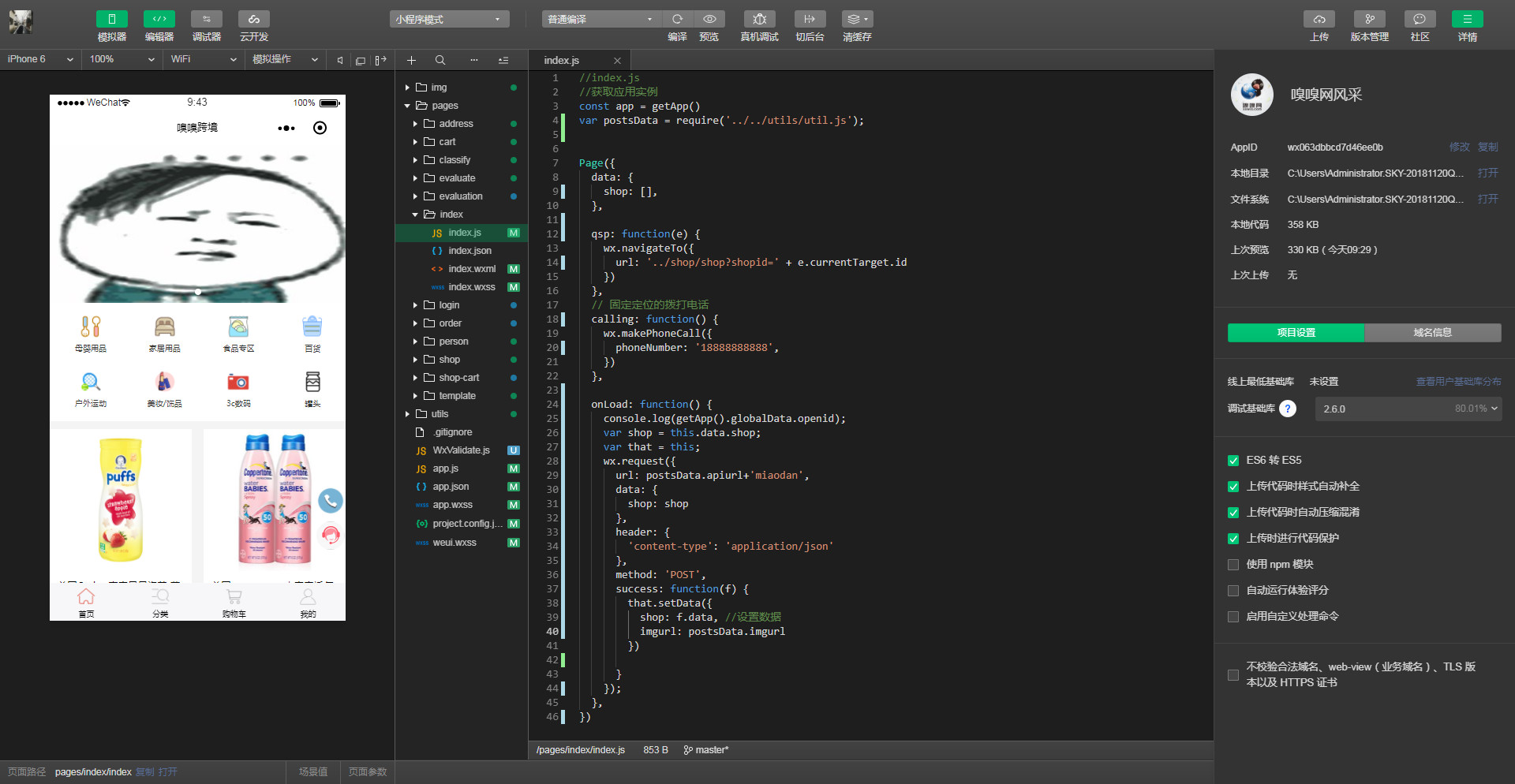Enable the 使用 npm 模块 checkbox
This screenshot has height=784, width=1515.
click(1233, 565)
